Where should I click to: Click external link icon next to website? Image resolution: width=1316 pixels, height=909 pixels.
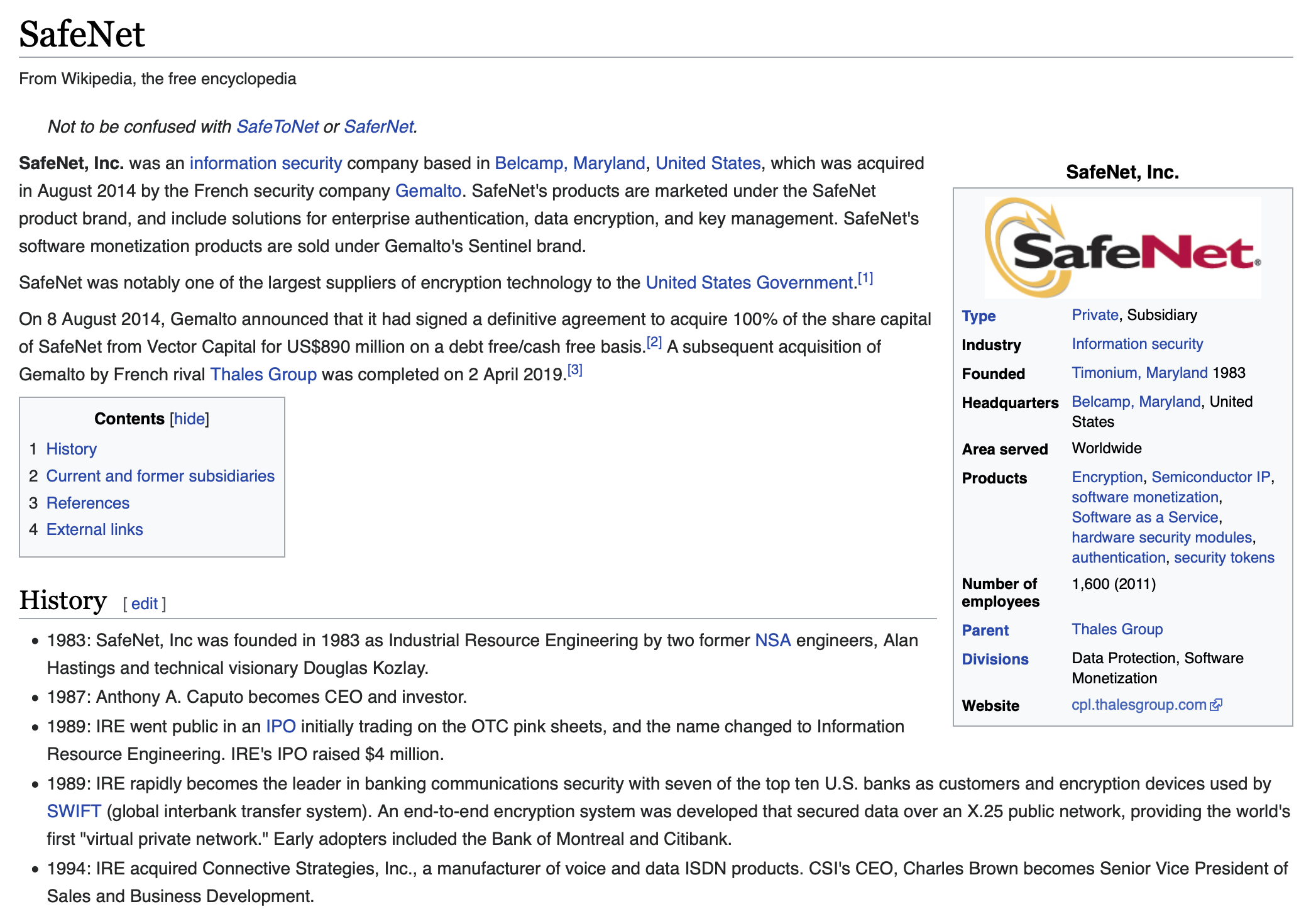(x=1216, y=705)
